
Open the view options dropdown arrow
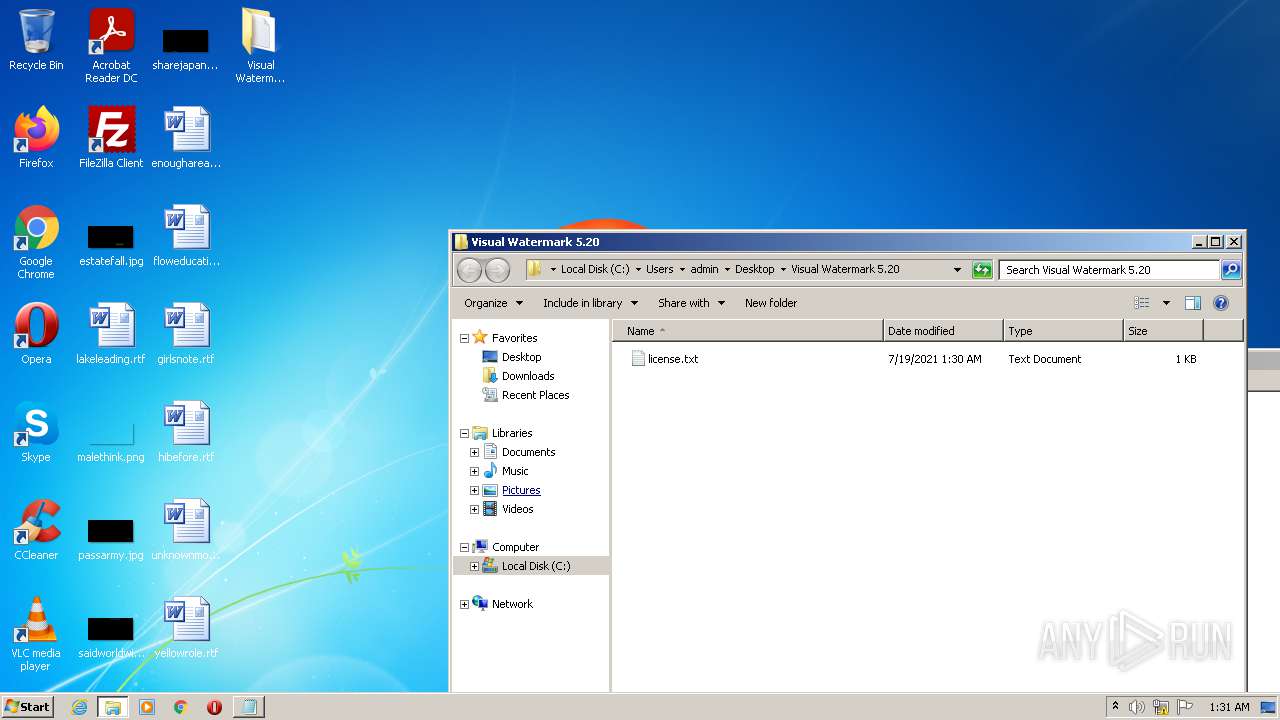click(1166, 303)
